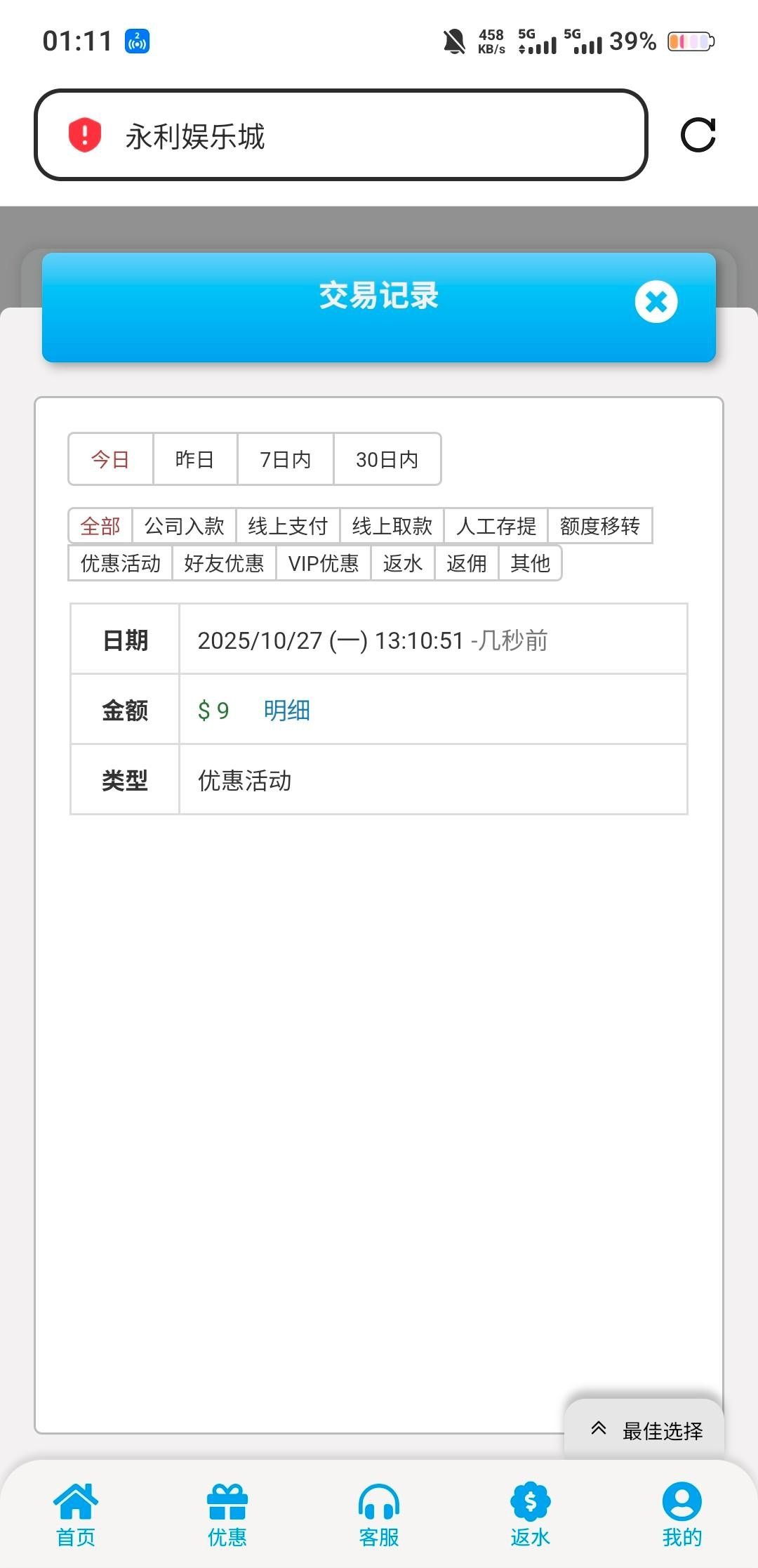Tap the red security shield icon
Viewport: 758px width, 1568px height.
pos(85,135)
